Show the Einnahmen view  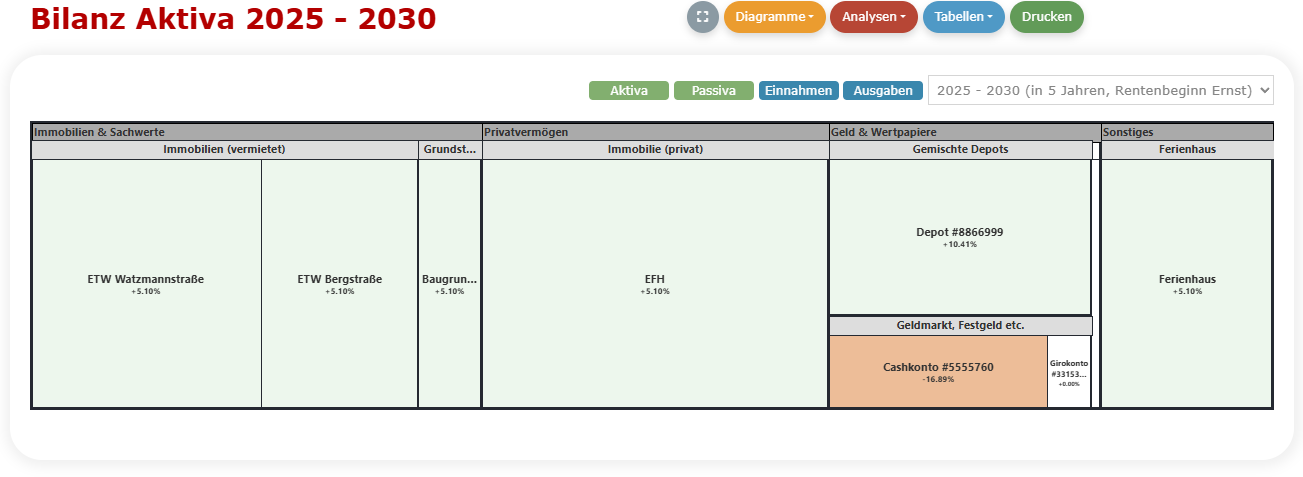coord(798,91)
